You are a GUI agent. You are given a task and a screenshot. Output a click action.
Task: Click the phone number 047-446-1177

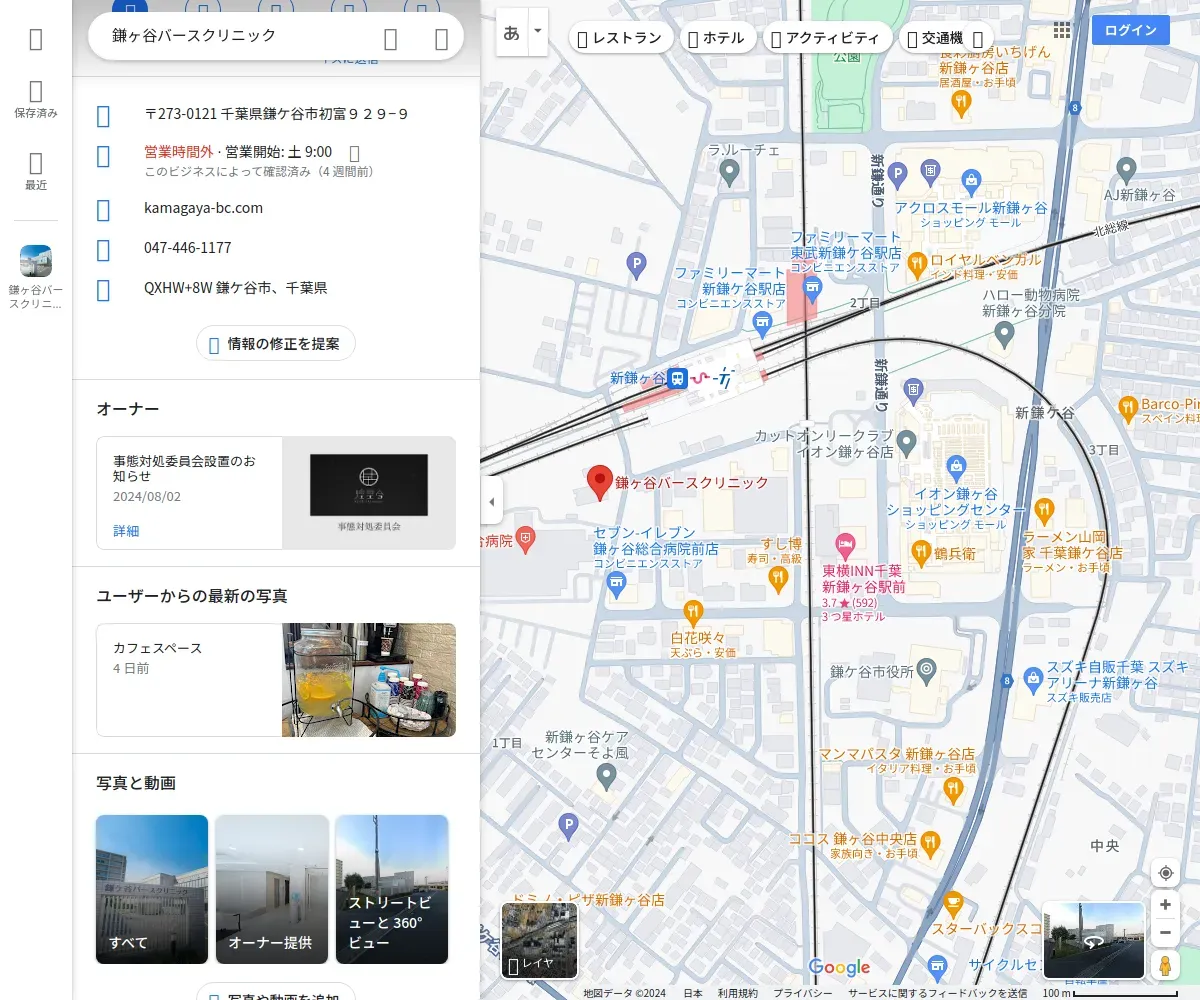[x=187, y=247]
